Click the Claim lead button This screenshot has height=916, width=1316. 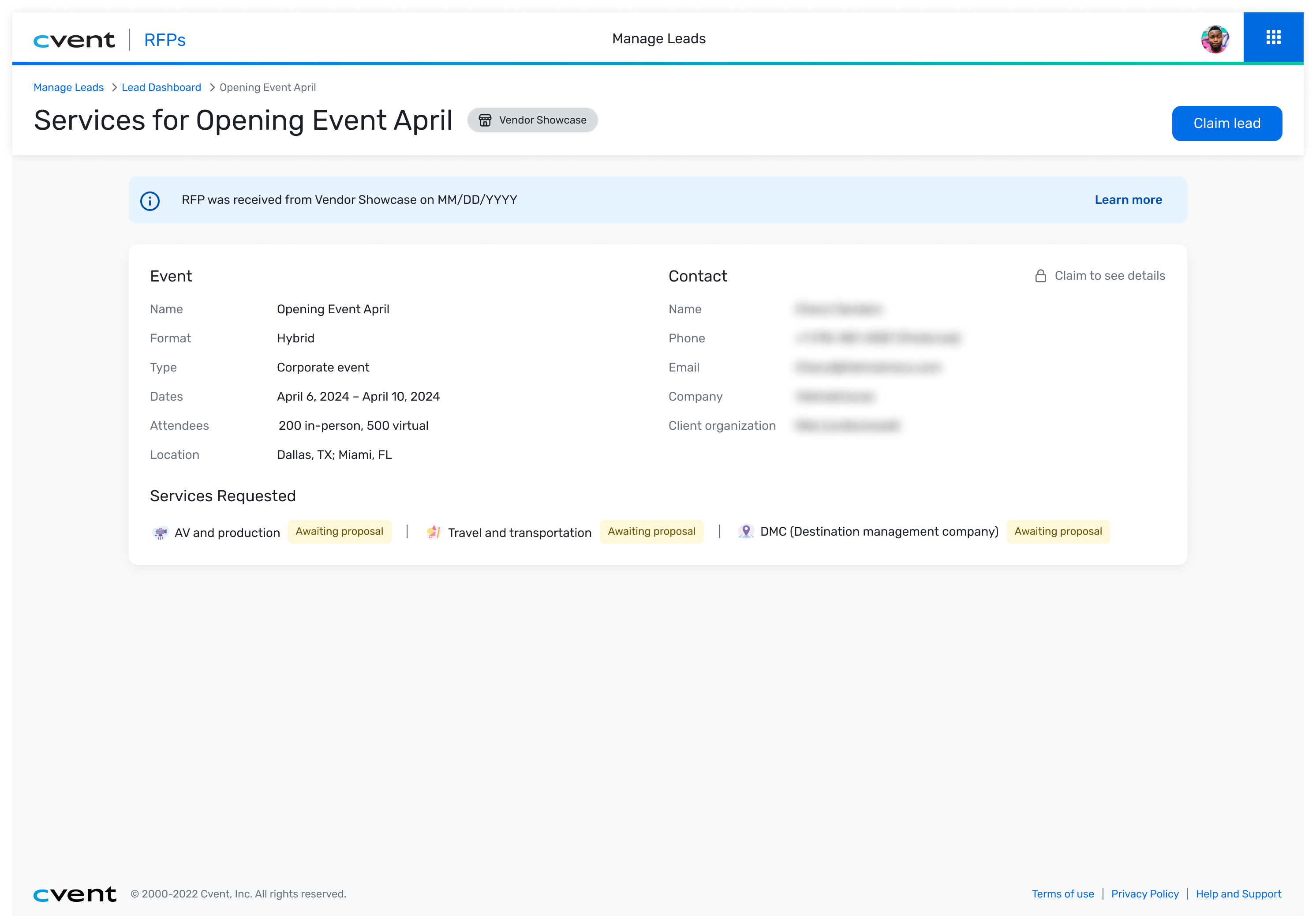pos(1226,123)
